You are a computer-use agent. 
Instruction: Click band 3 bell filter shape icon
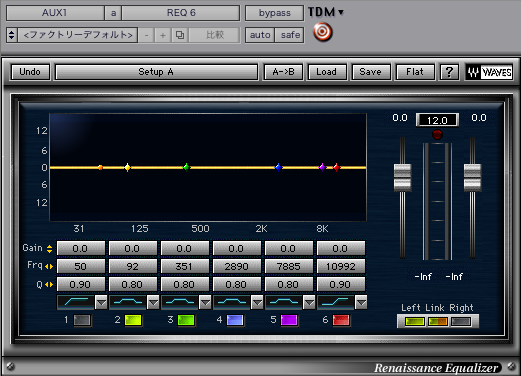point(180,302)
